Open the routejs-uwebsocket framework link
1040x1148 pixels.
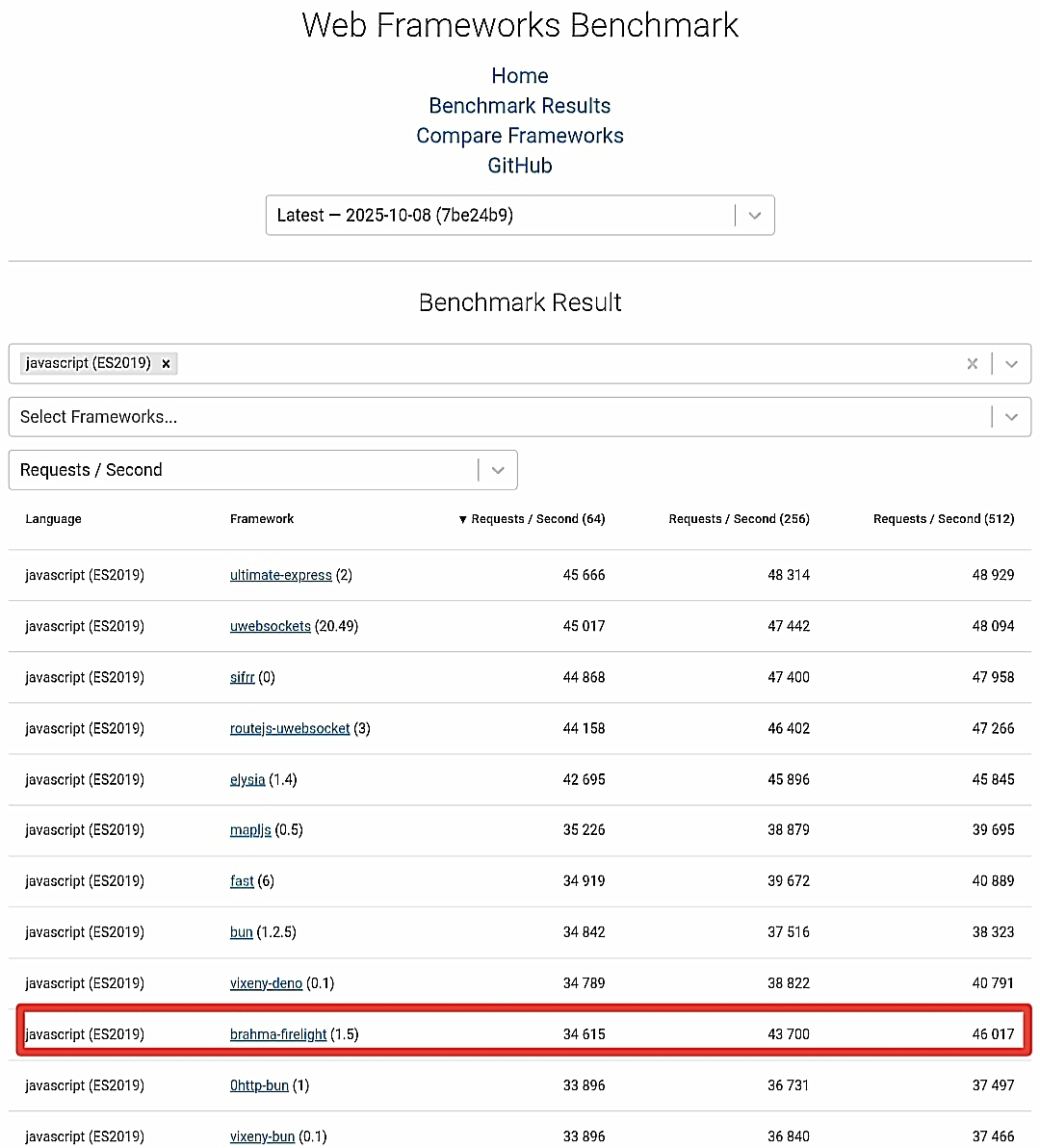[x=289, y=728]
